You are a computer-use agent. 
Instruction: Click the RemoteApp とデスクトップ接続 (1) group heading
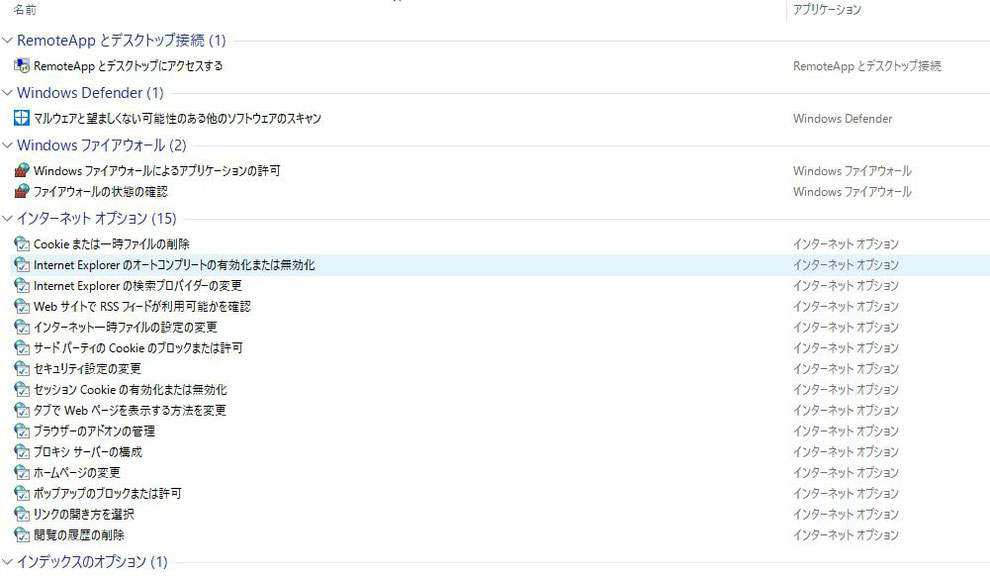pos(121,40)
